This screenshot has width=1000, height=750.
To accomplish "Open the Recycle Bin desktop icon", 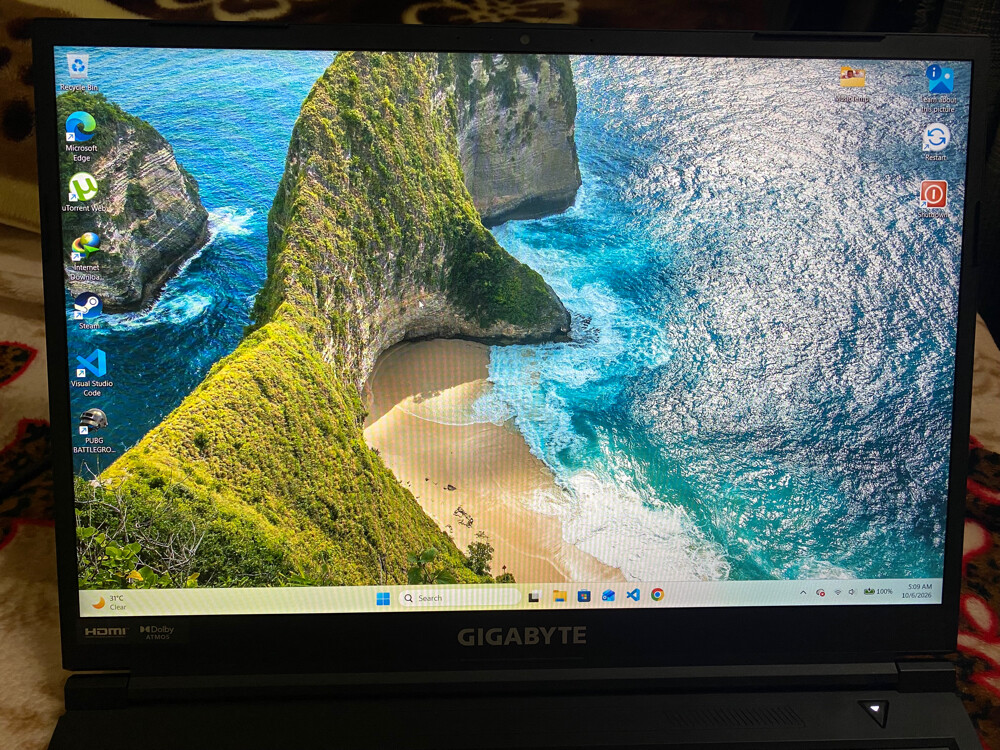I will (x=78, y=73).
